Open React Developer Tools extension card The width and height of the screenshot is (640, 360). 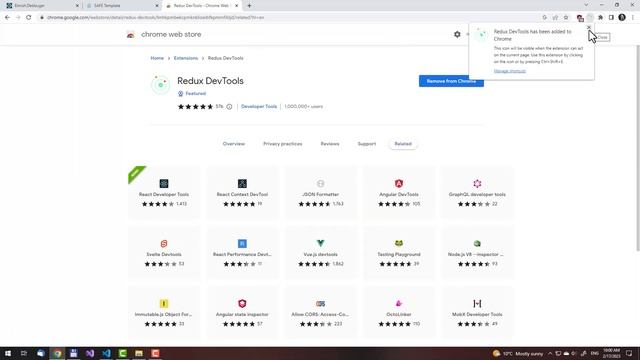[164, 193]
